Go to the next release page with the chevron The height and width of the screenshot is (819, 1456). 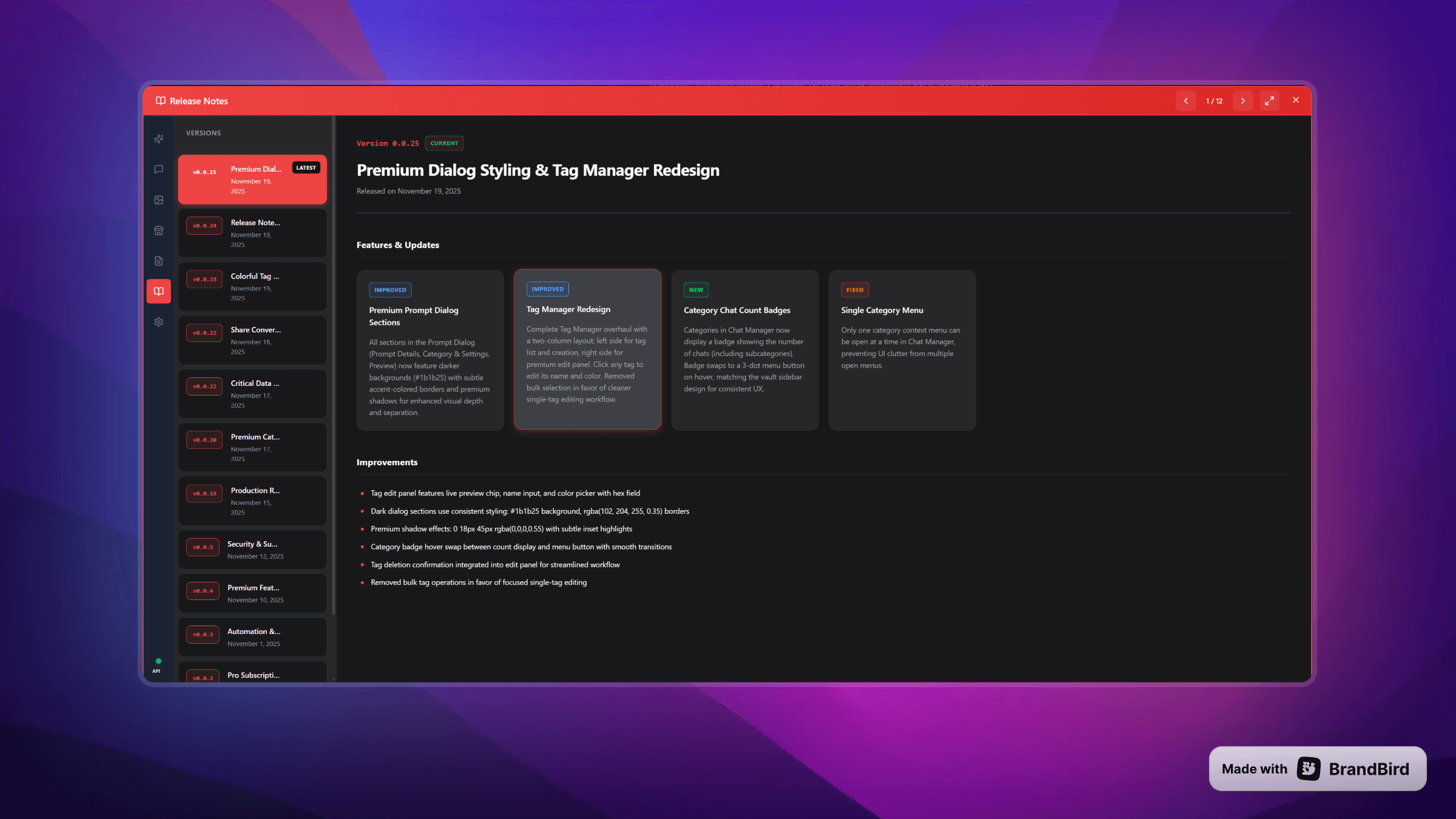(1243, 100)
